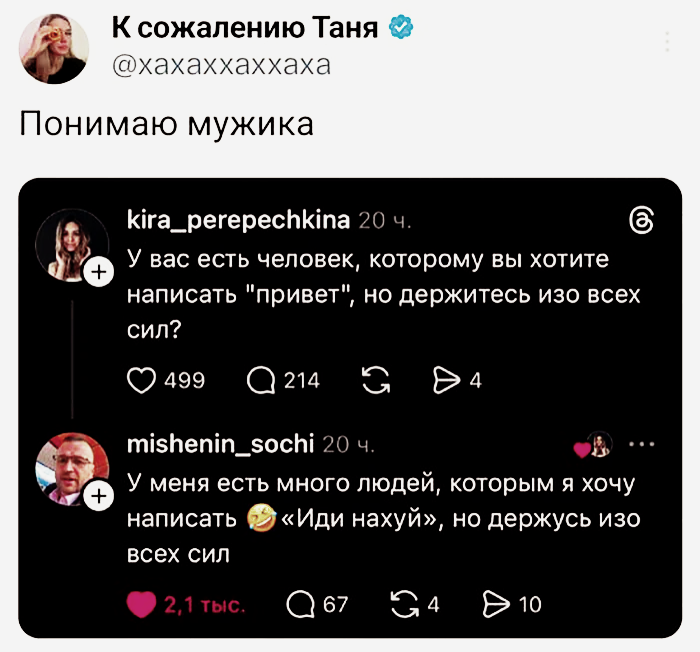Open comments on kira_perepechkina's post
The height and width of the screenshot is (652, 700).
point(260,380)
